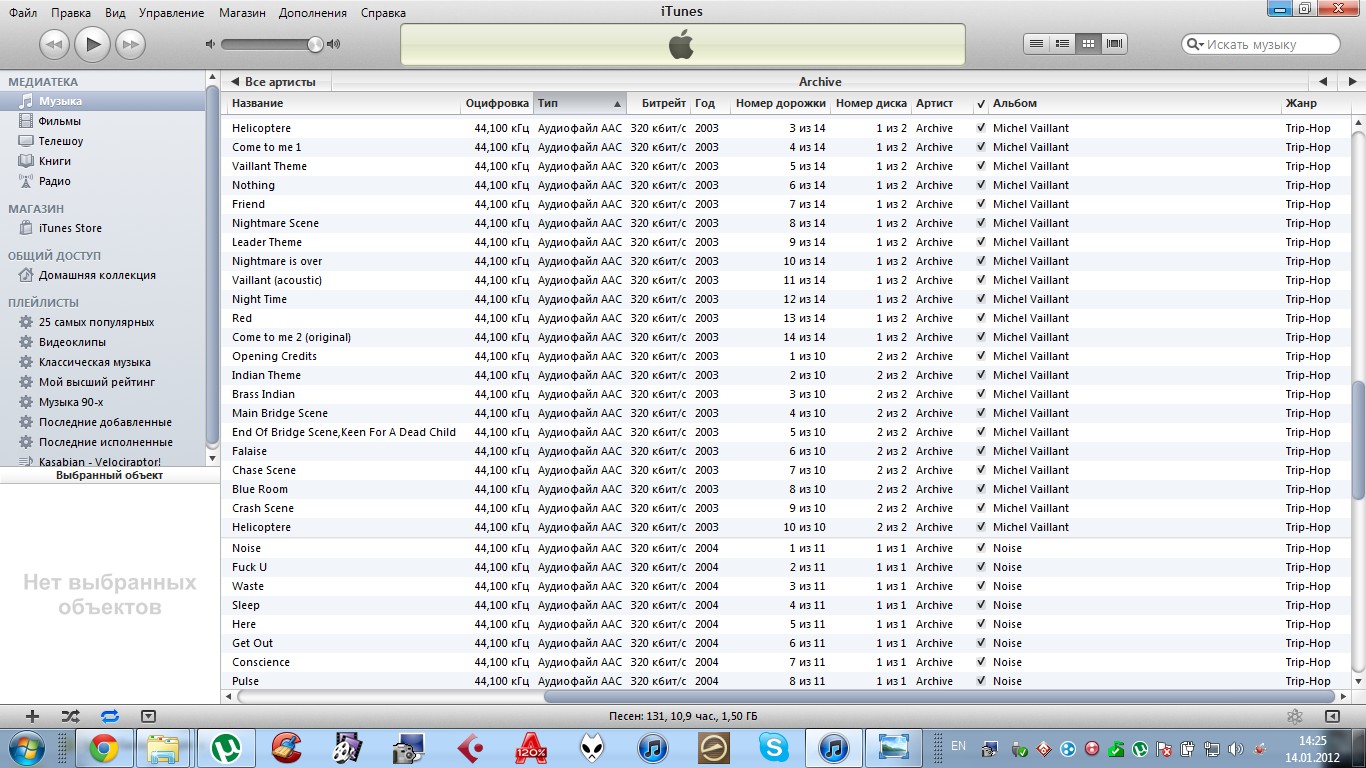Click the loud speaker icon right of volume
1366x768 pixels.
334,44
